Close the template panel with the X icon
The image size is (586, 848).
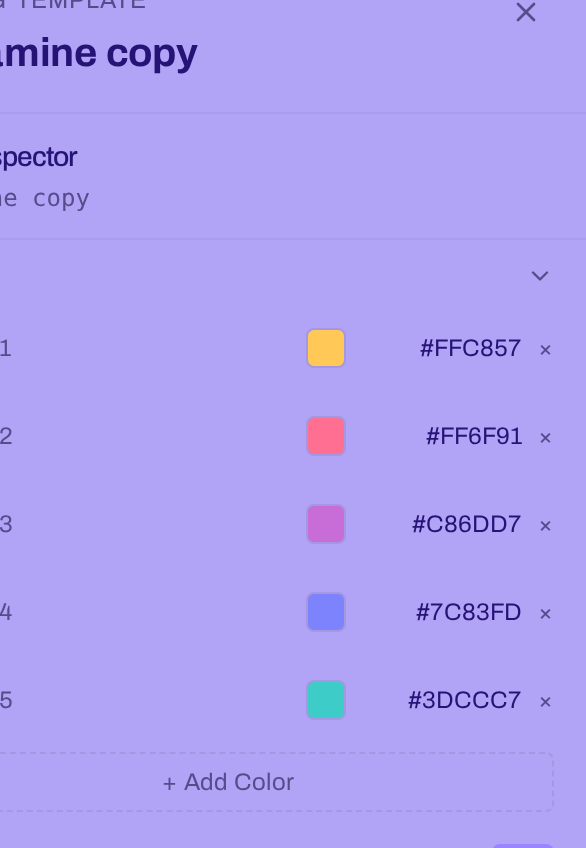point(525,12)
